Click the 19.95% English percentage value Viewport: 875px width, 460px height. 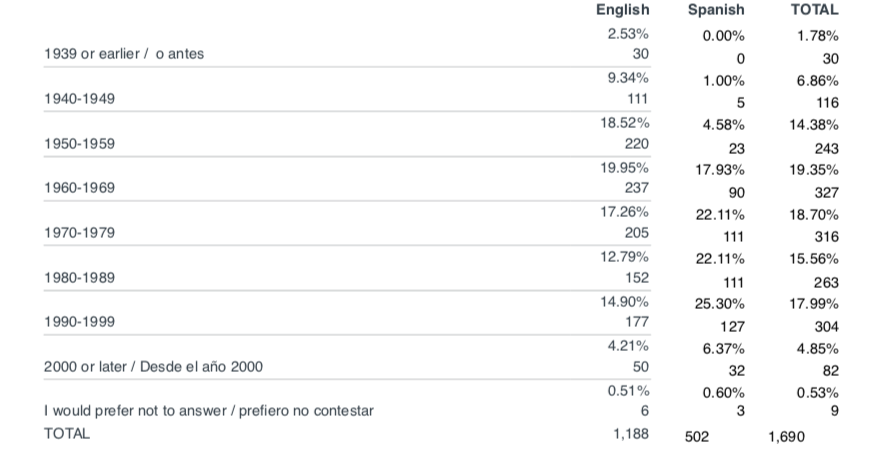click(x=624, y=167)
